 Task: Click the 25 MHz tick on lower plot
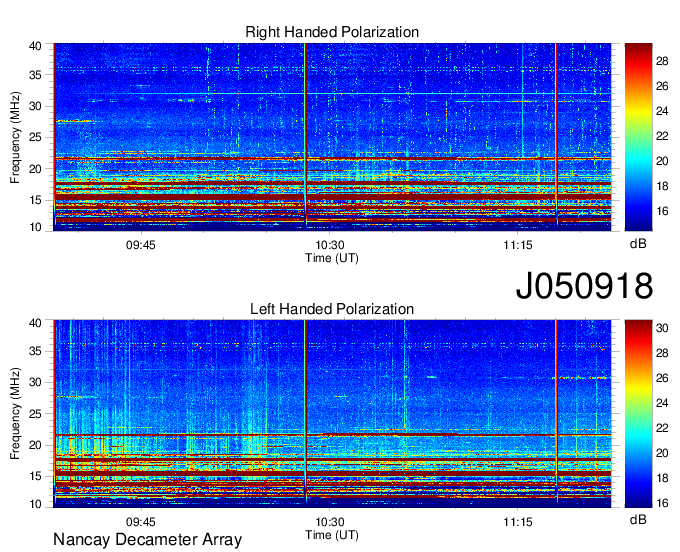tap(35, 414)
